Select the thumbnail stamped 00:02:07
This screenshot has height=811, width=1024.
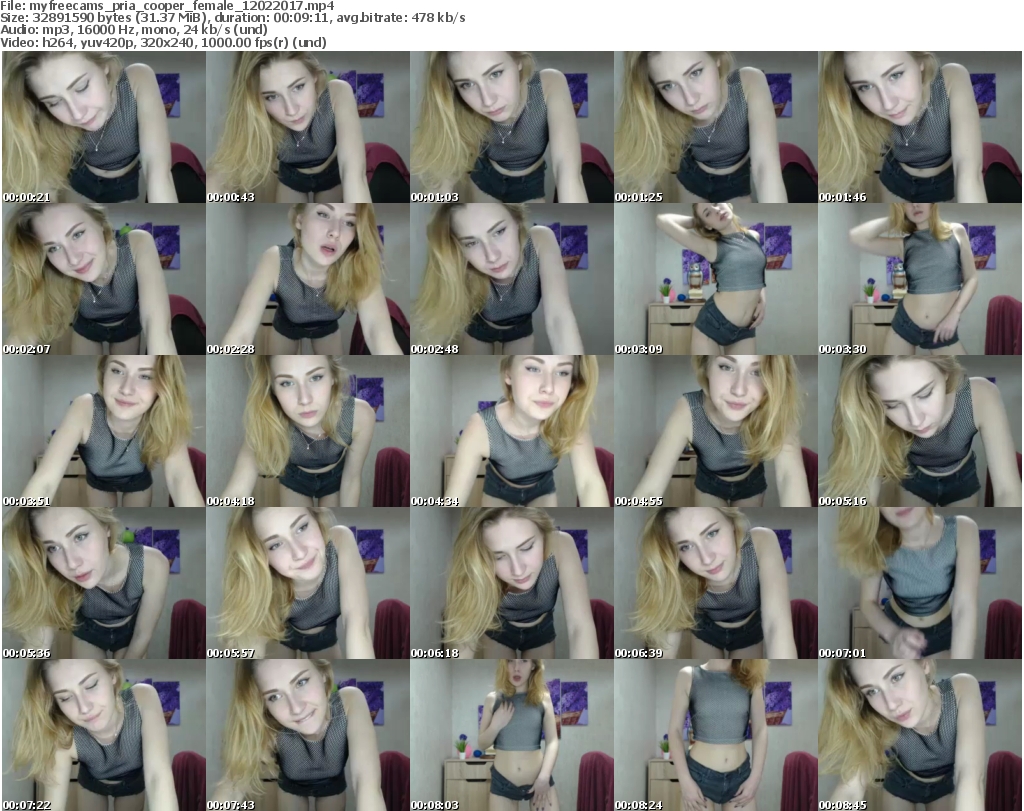(x=104, y=279)
